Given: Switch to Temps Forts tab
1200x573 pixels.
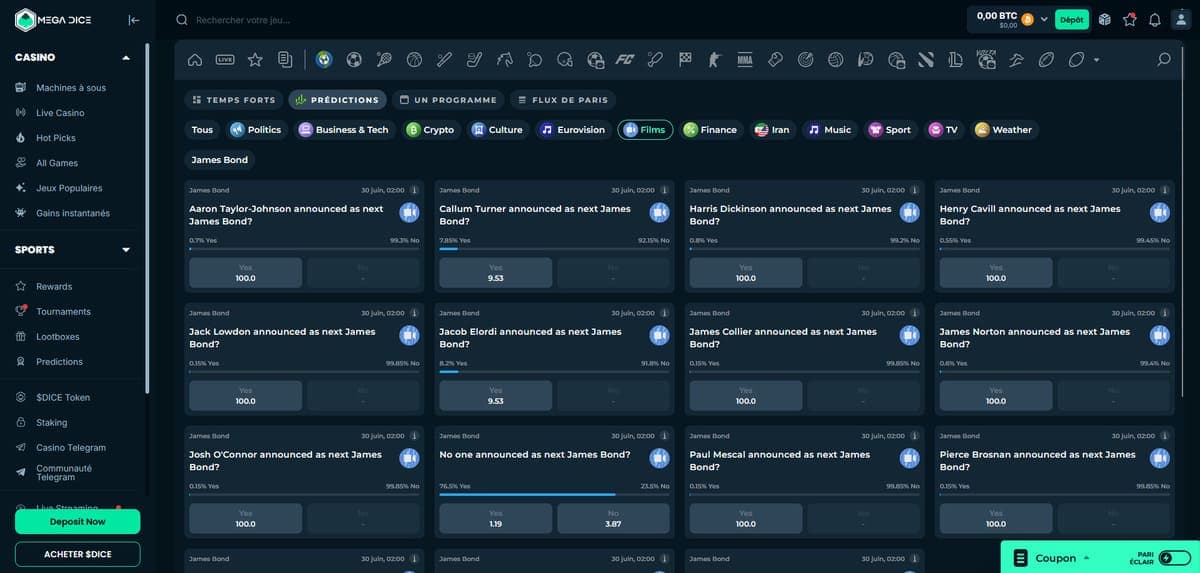Looking at the screenshot, I should click(x=234, y=100).
